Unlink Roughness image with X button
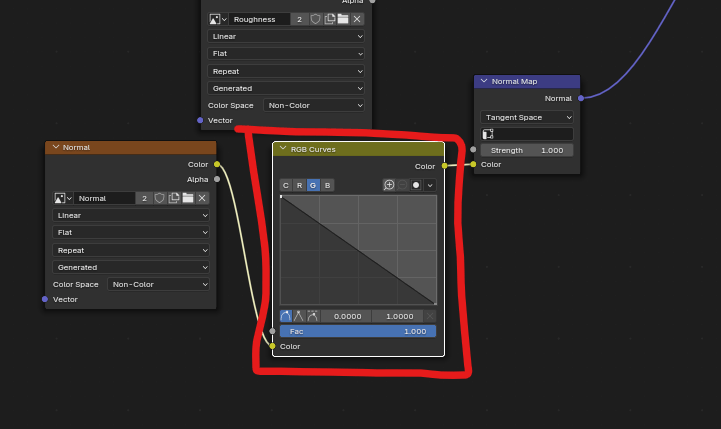The width and height of the screenshot is (721, 429). 357,19
